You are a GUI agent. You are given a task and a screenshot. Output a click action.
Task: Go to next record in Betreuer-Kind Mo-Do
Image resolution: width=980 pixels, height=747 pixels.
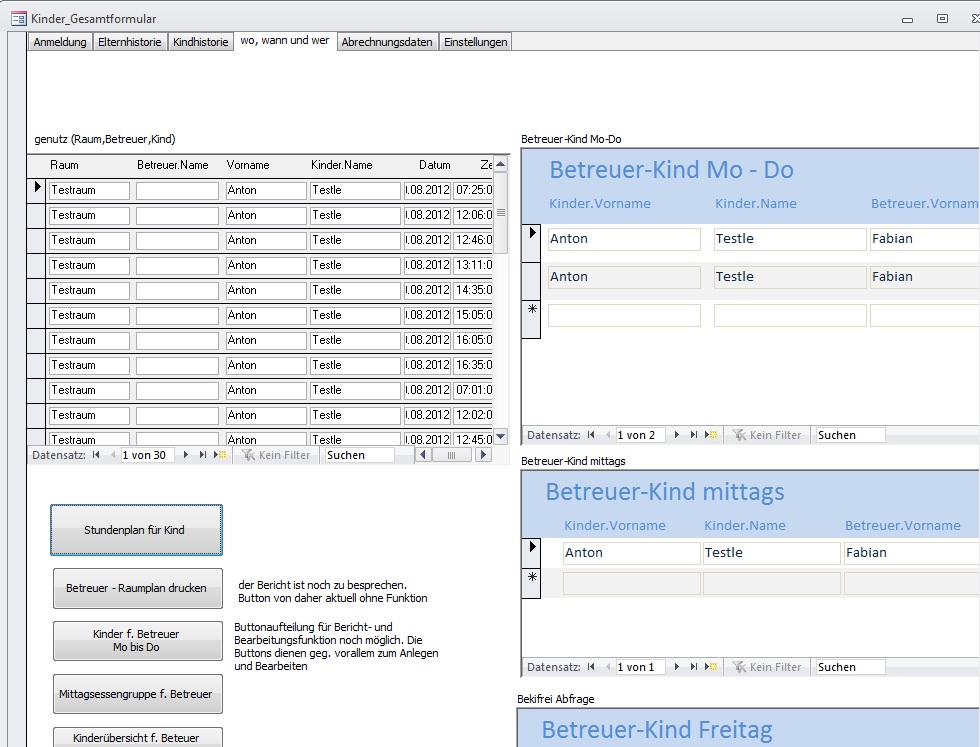(678, 435)
